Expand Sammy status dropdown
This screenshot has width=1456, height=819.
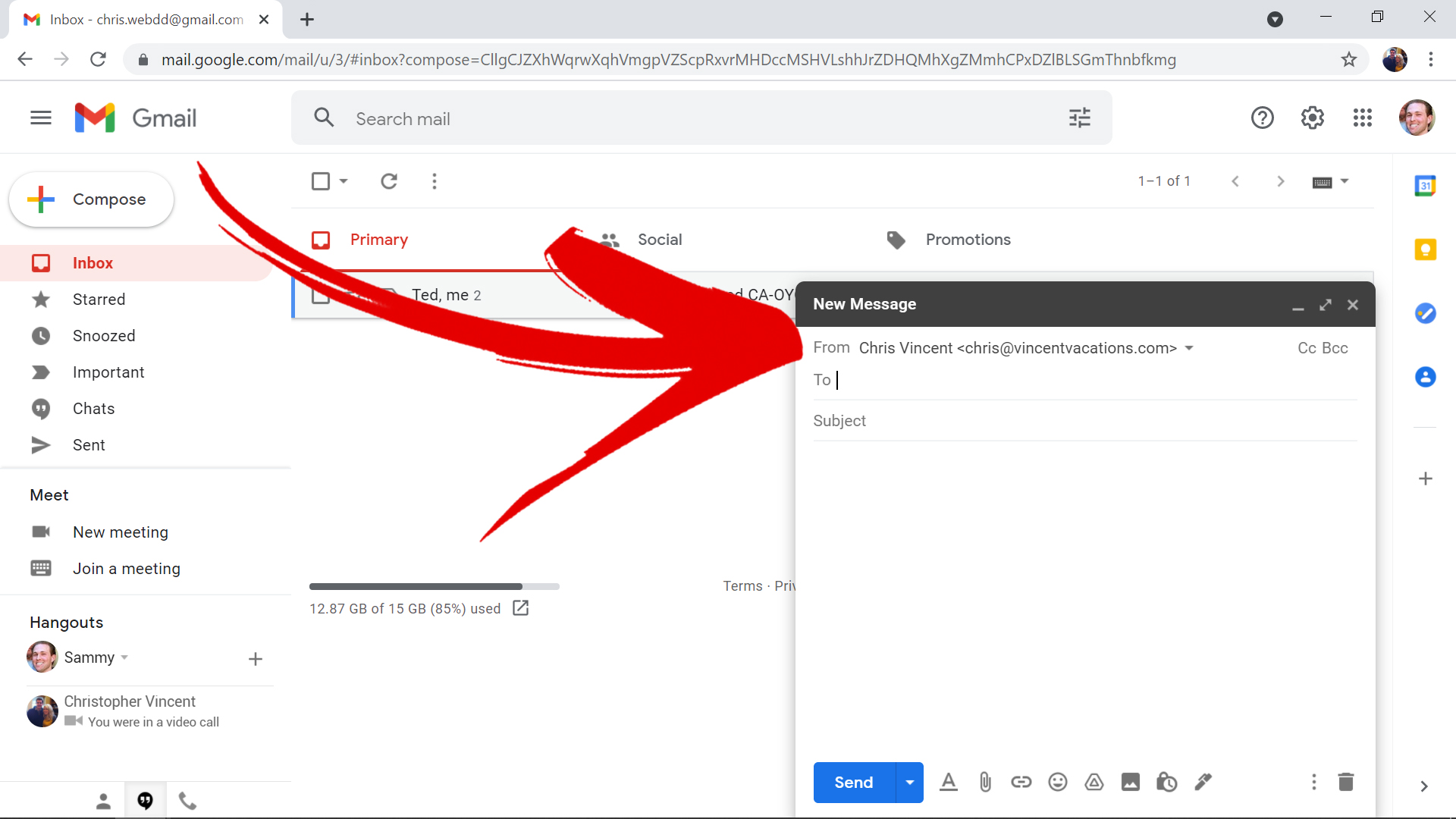tap(124, 657)
